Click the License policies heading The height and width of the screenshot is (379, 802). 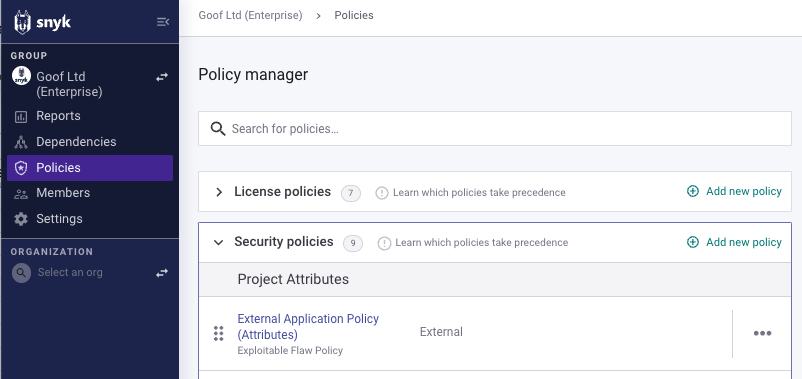[282, 192]
